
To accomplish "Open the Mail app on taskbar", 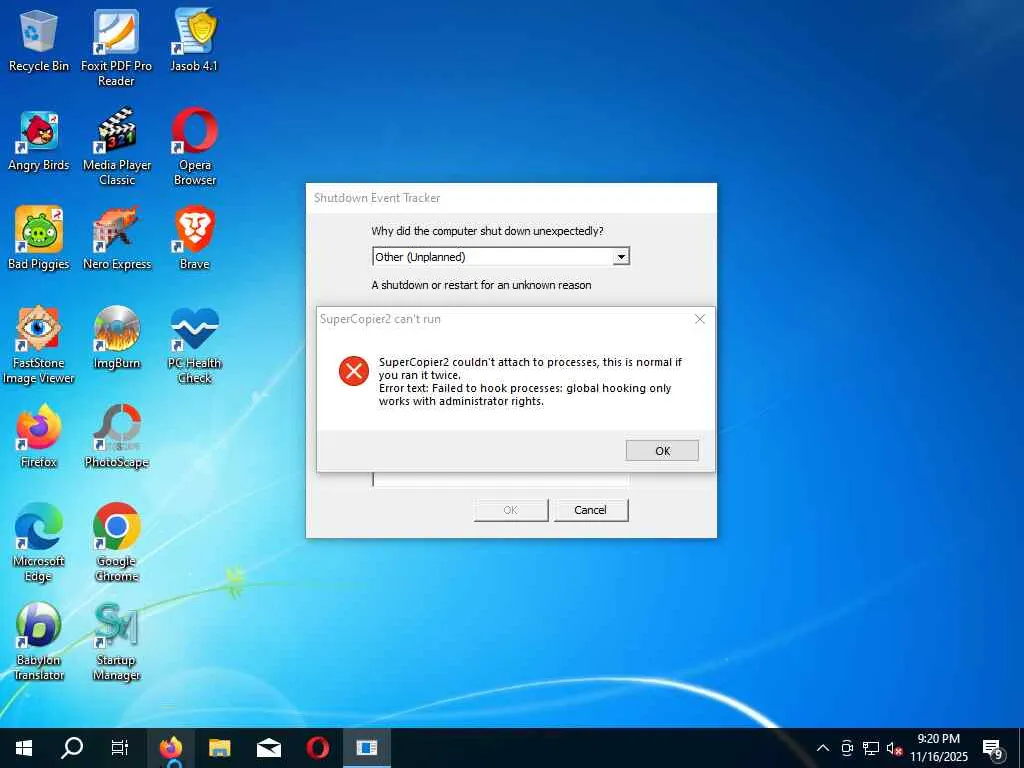I will (269, 748).
